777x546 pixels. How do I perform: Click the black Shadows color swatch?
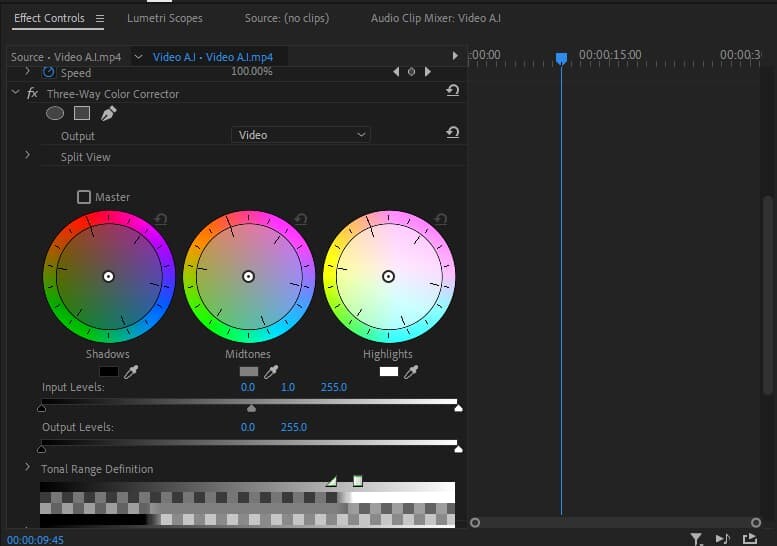[x=108, y=372]
